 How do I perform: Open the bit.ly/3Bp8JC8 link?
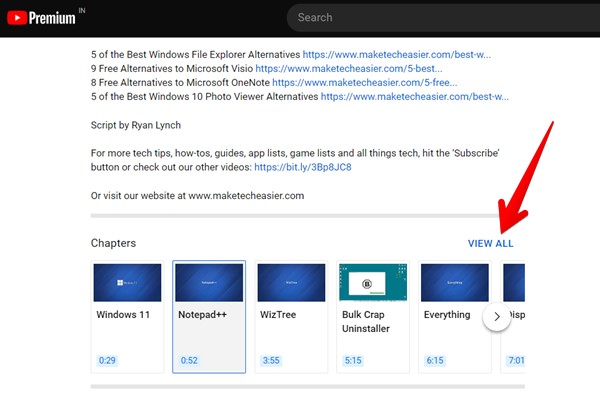pyautogui.click(x=303, y=167)
